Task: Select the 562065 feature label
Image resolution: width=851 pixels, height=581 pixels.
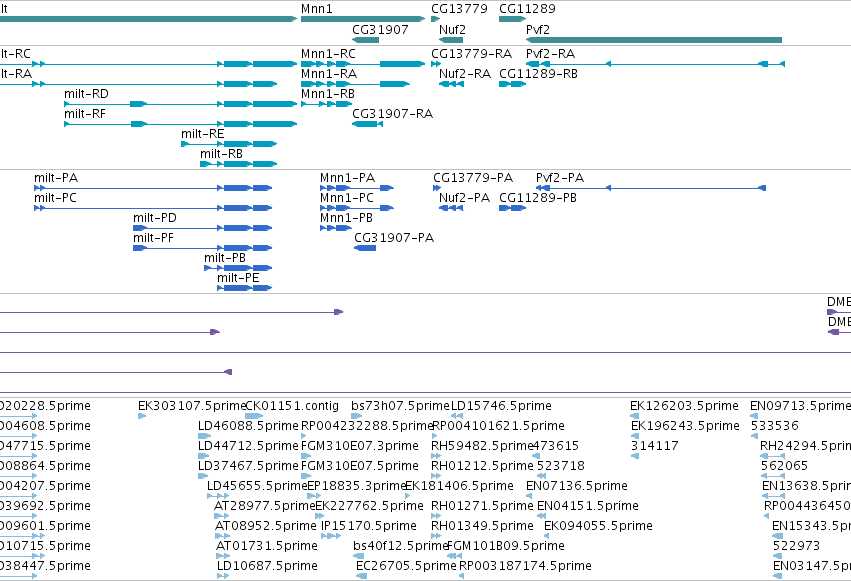Action: coord(784,466)
